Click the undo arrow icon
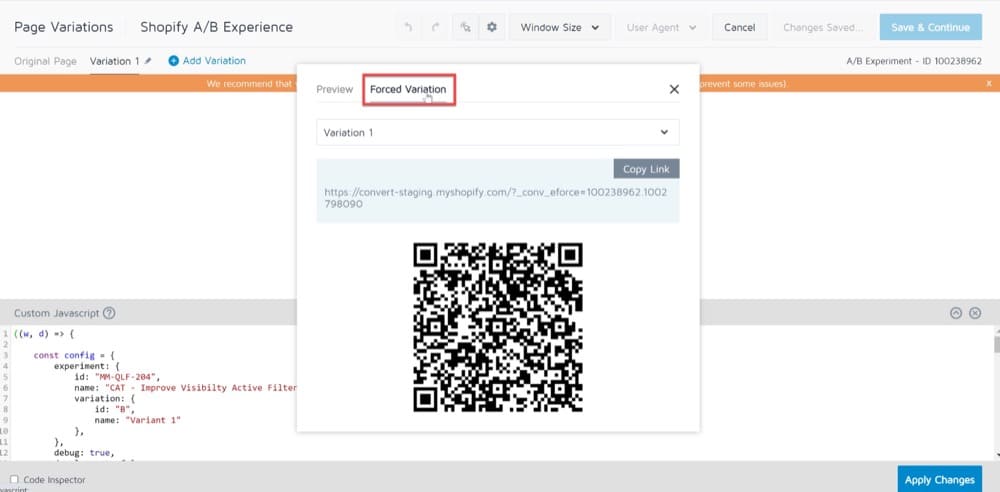1000x492 pixels. tap(408, 27)
